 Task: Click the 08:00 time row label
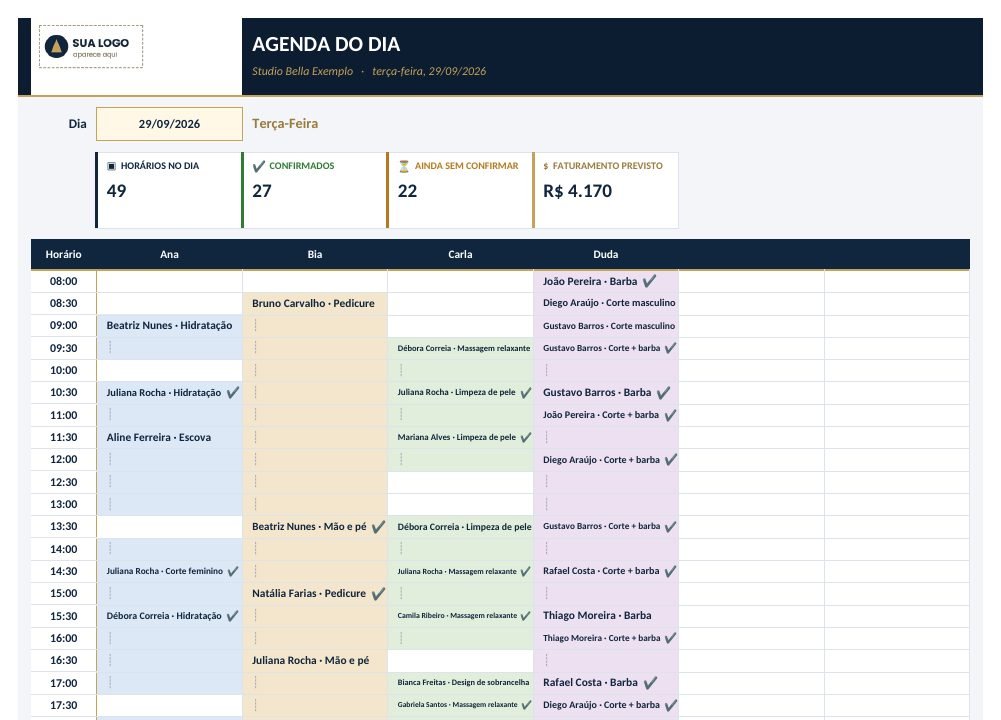(x=63, y=281)
